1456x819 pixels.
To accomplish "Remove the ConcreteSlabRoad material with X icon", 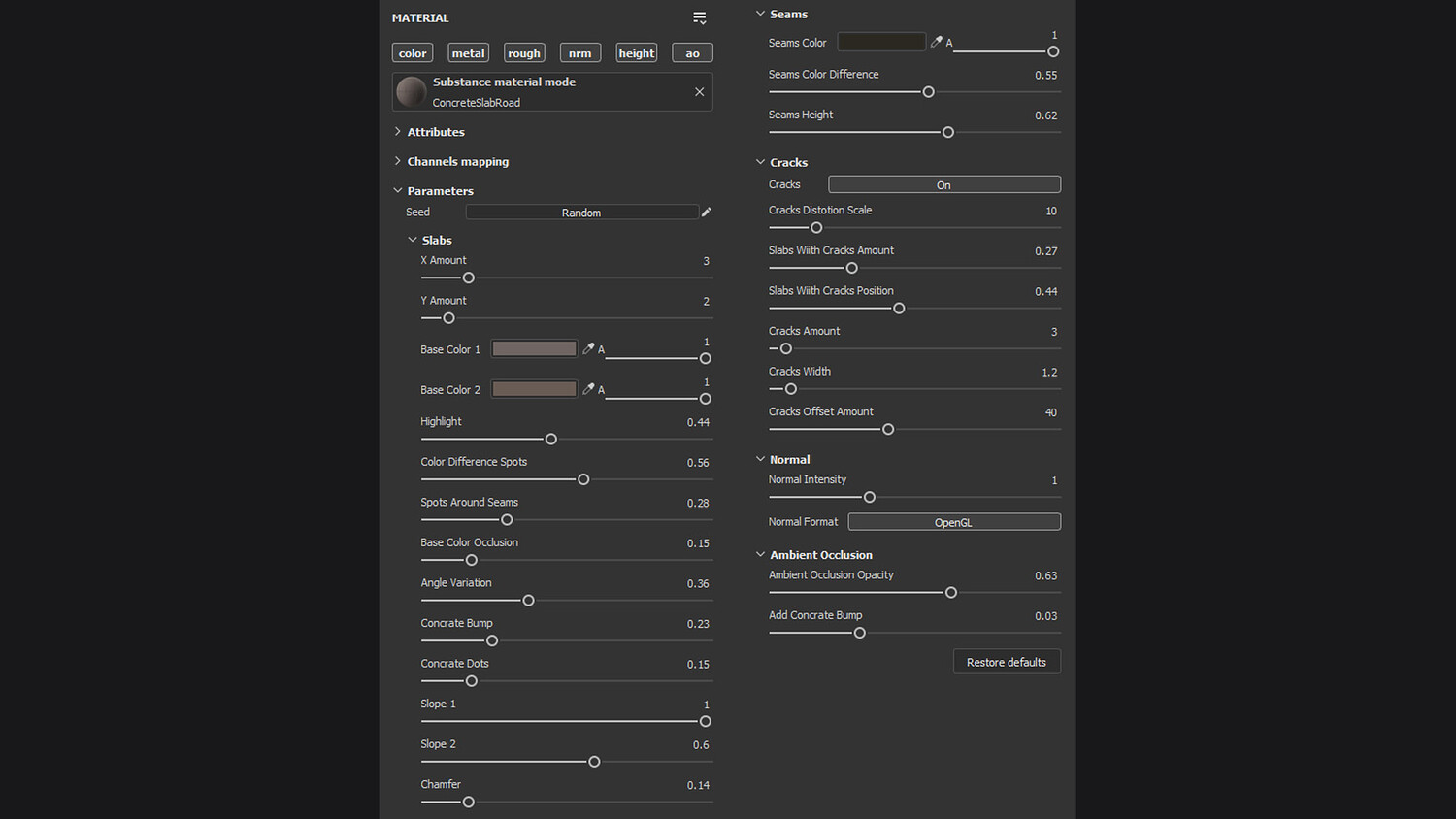I will pyautogui.click(x=700, y=92).
